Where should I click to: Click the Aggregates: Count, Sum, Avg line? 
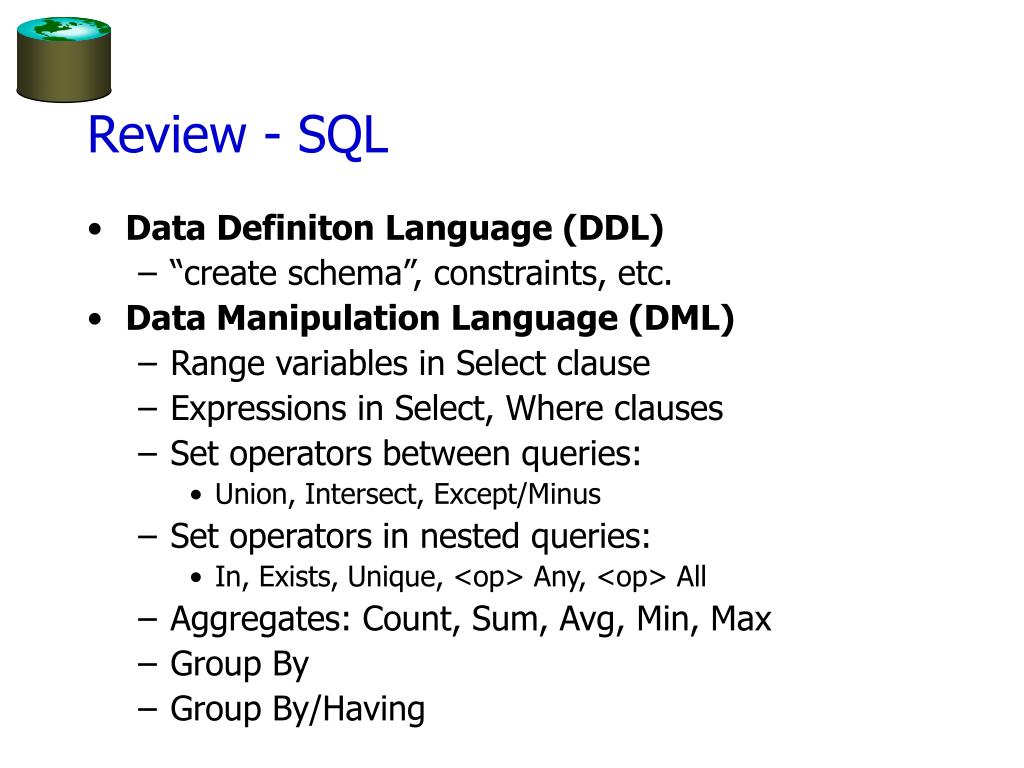470,619
